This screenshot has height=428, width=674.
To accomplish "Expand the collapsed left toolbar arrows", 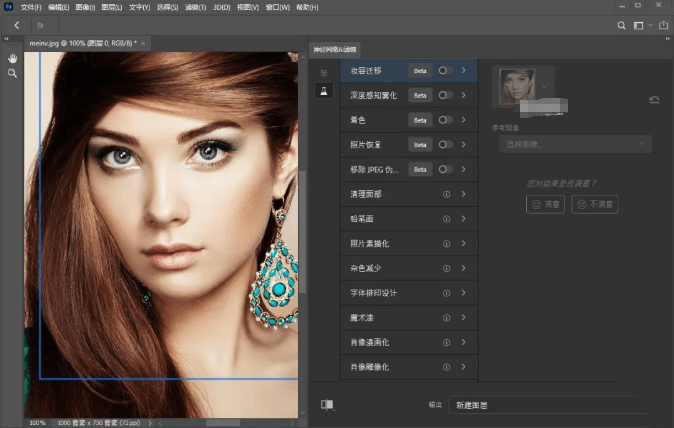I will (6, 39).
